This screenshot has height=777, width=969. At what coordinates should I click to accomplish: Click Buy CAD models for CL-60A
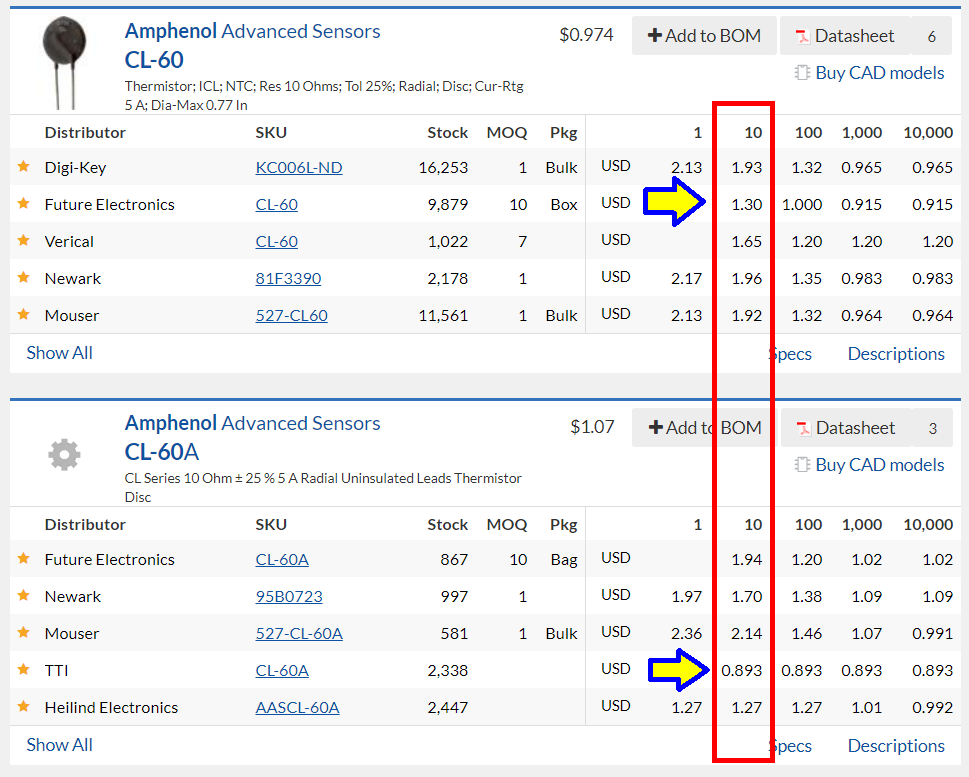879,465
